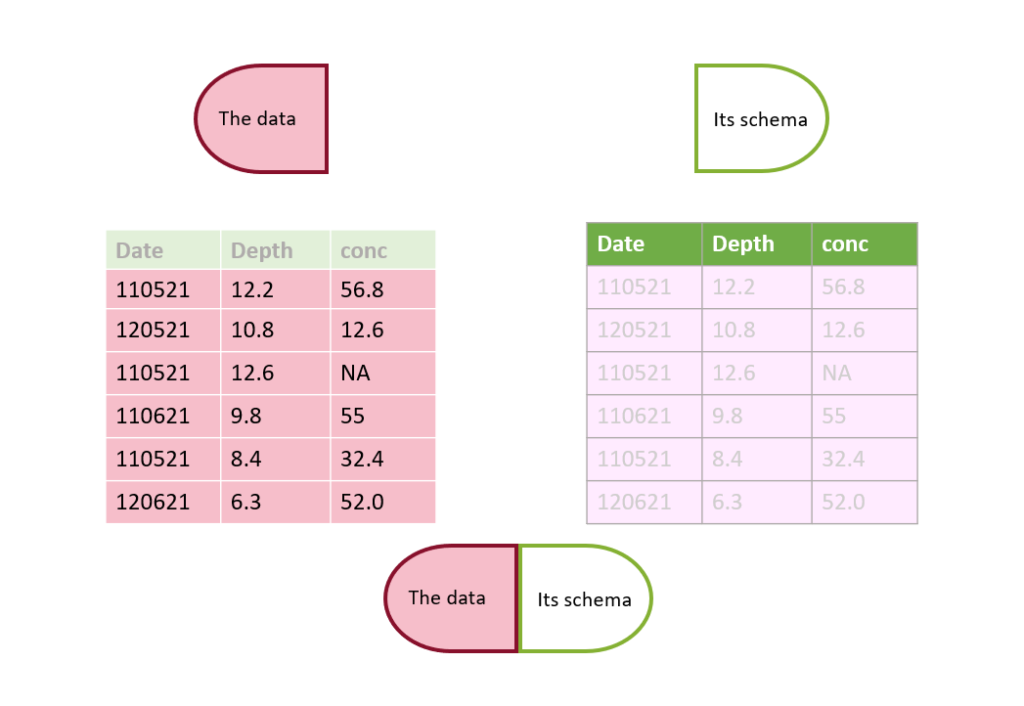Click the faded '52.0' cell in the right table
Screen dimensions: 1024x706
pos(865,502)
